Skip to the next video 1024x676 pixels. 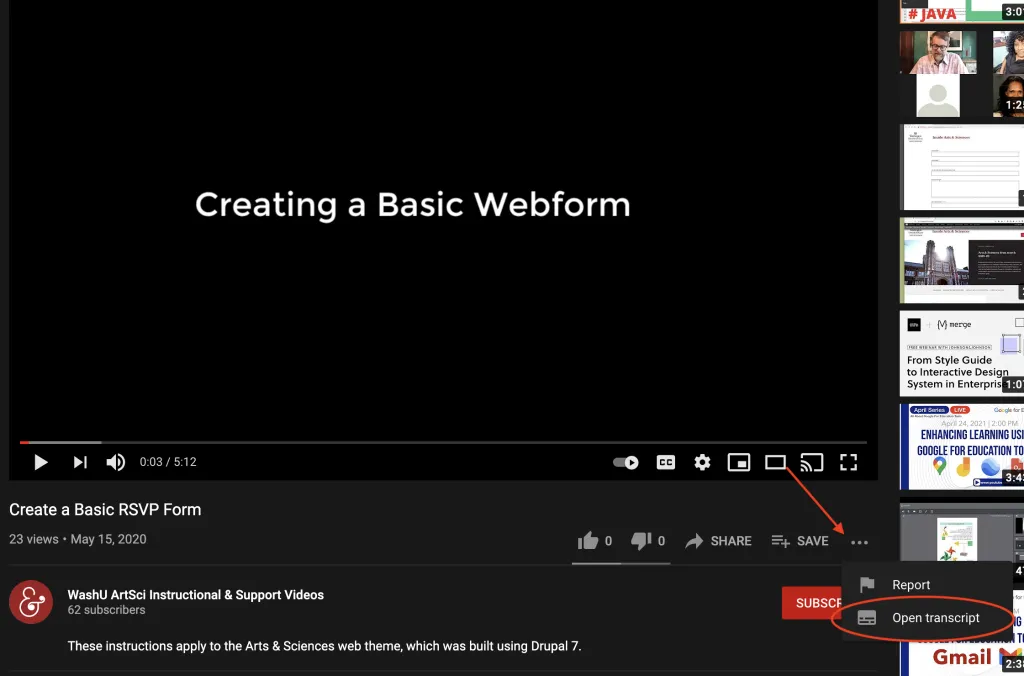pyautogui.click(x=80, y=462)
